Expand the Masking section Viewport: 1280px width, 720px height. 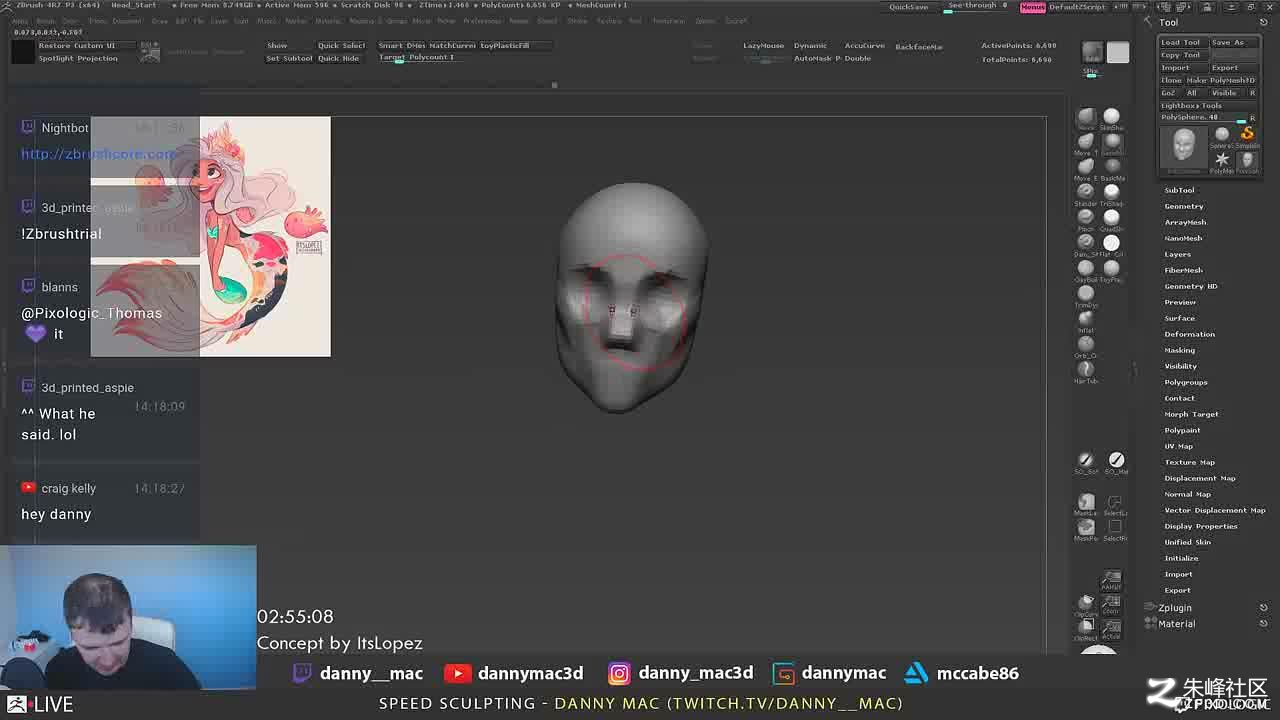(x=1179, y=350)
